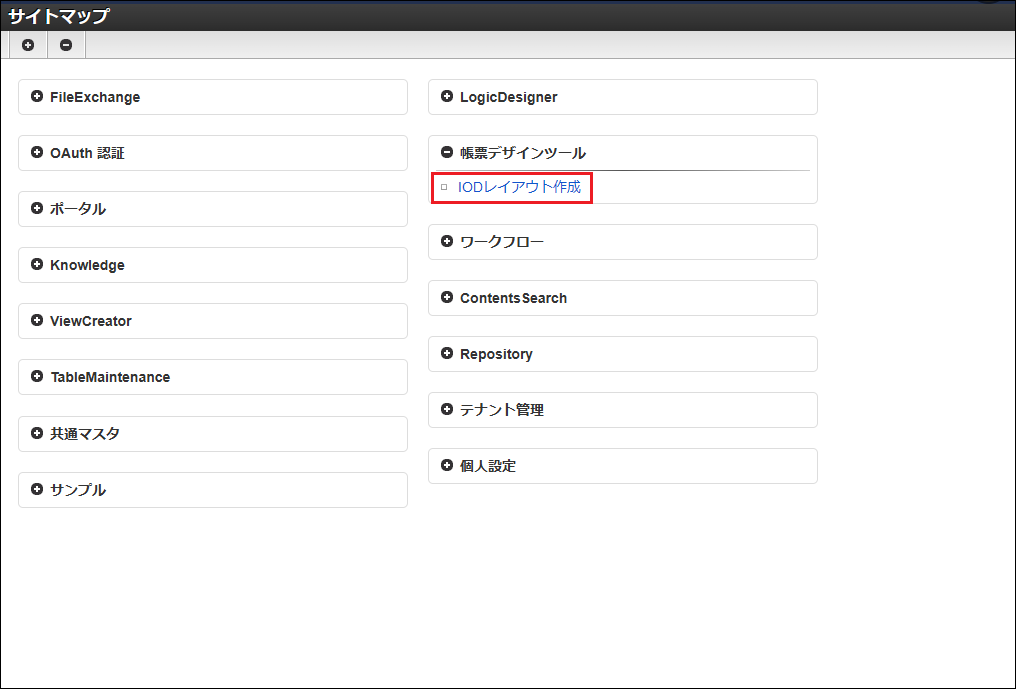Open the IODレイアウト作成 link
Screen dimensions: 1016x689
tap(519, 187)
